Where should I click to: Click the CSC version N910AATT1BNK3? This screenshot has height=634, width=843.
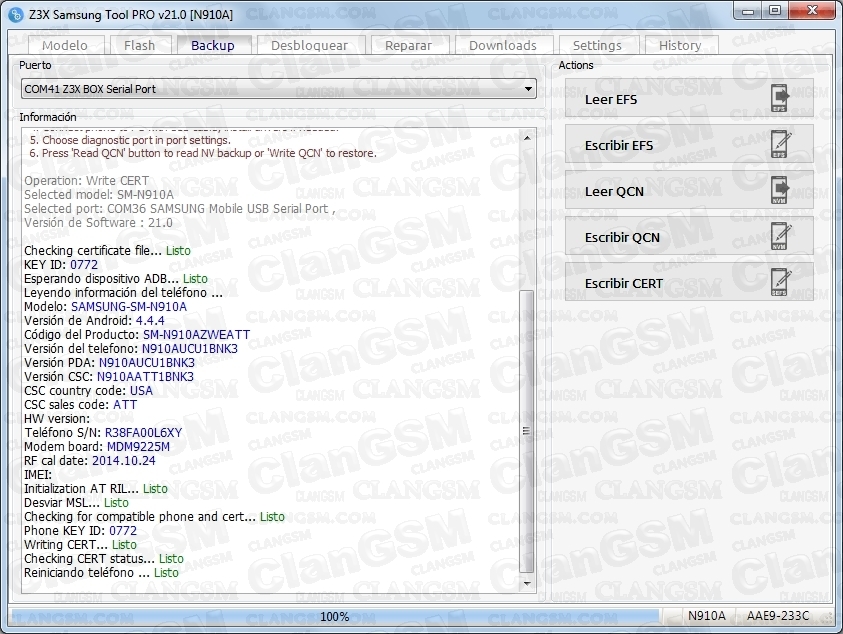click(145, 376)
